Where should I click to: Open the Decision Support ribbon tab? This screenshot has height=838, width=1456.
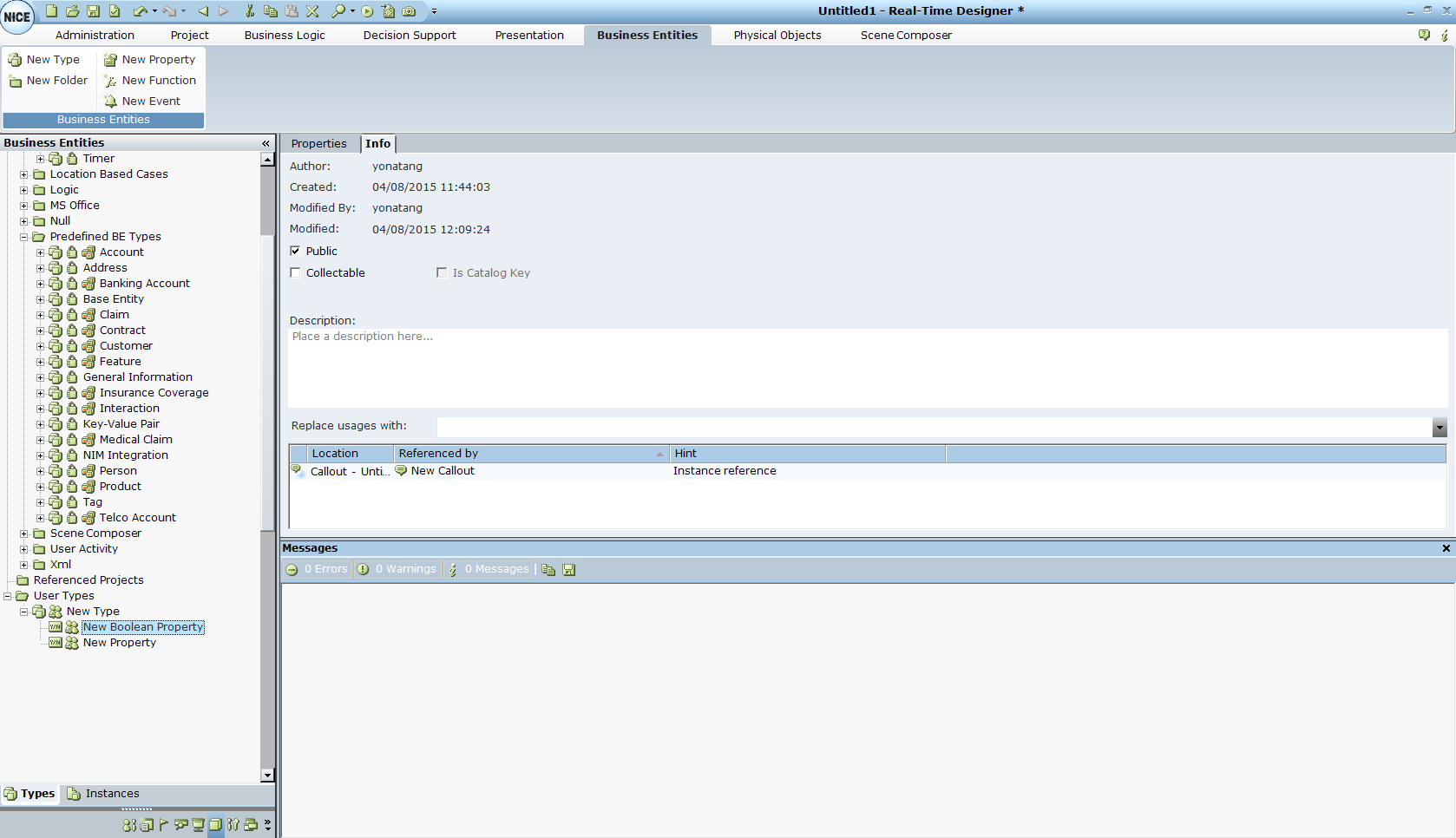pyautogui.click(x=409, y=36)
